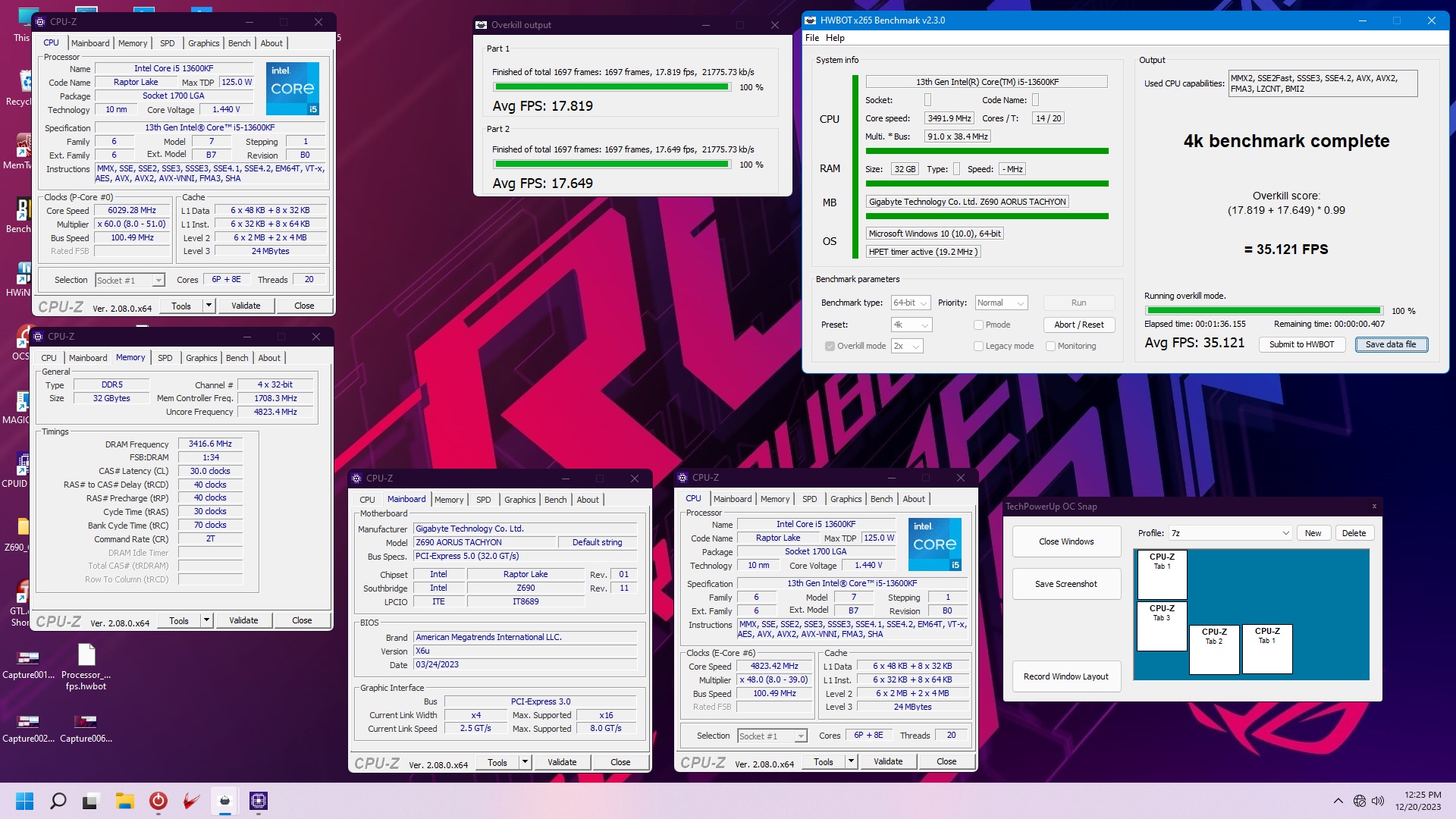Image resolution: width=1456 pixels, height=819 pixels.
Task: Click Overkill output window title icon
Action: 481,25
